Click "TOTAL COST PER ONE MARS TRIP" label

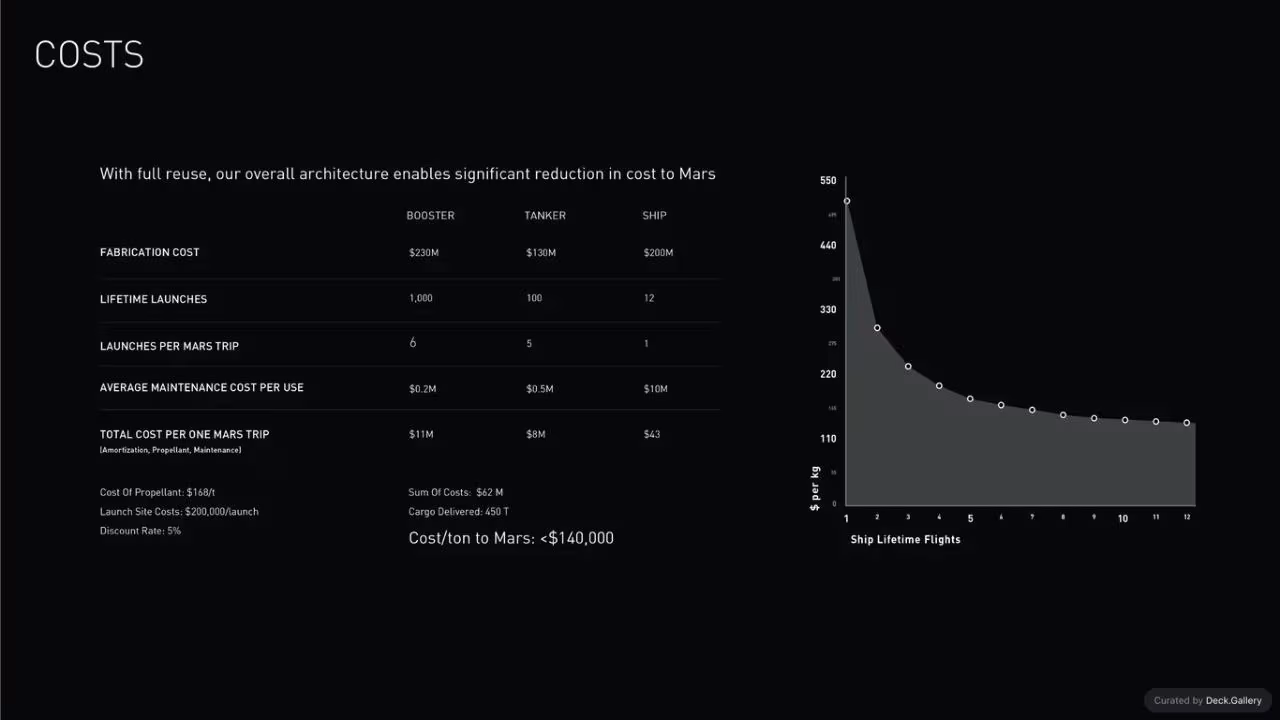pos(184,434)
